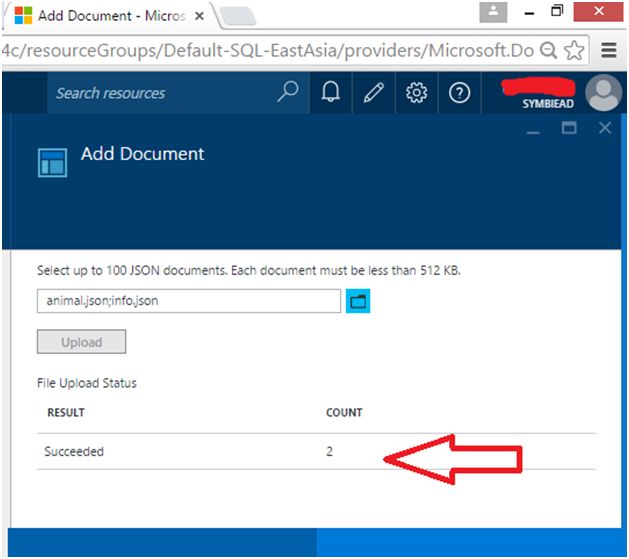Click the Upload button
Screen dimensions: 629x559
tap(81, 342)
